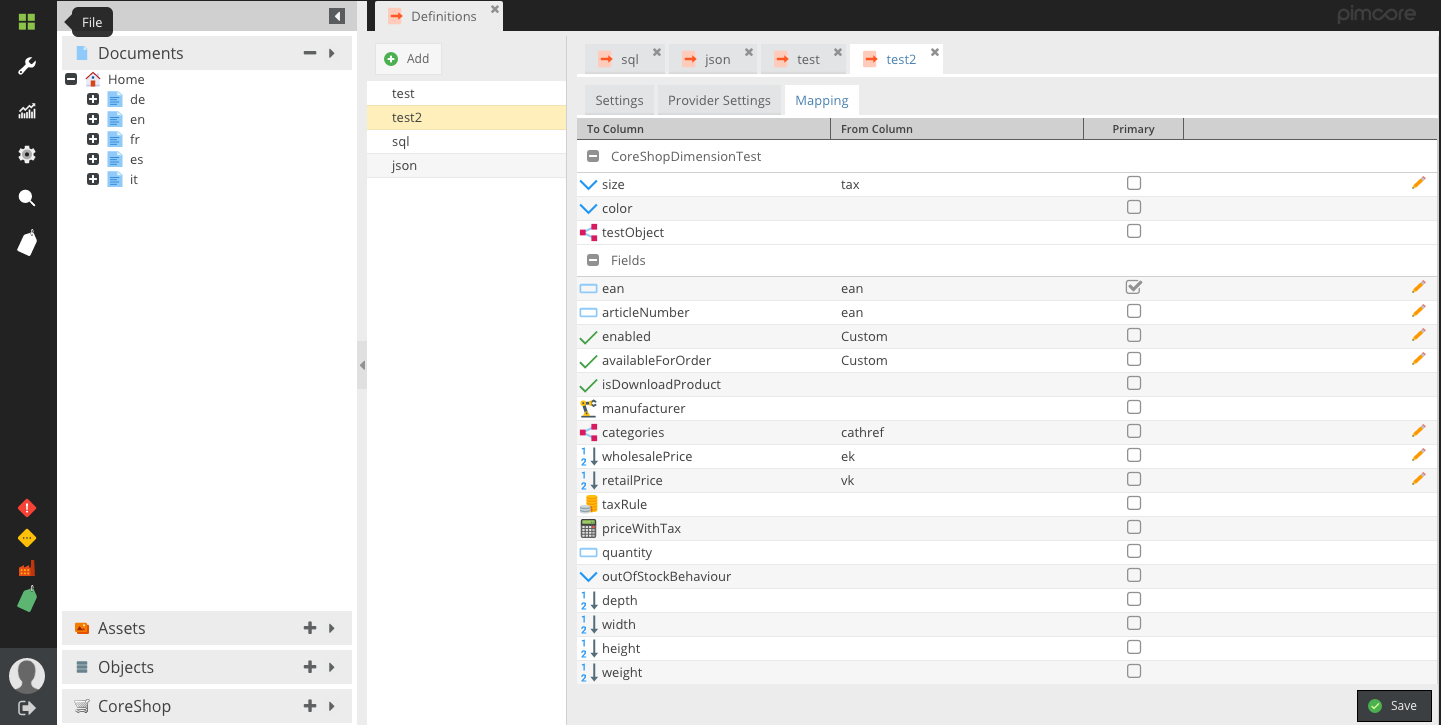
Task: Click the logout icon at bottom left
Action: 27,708
